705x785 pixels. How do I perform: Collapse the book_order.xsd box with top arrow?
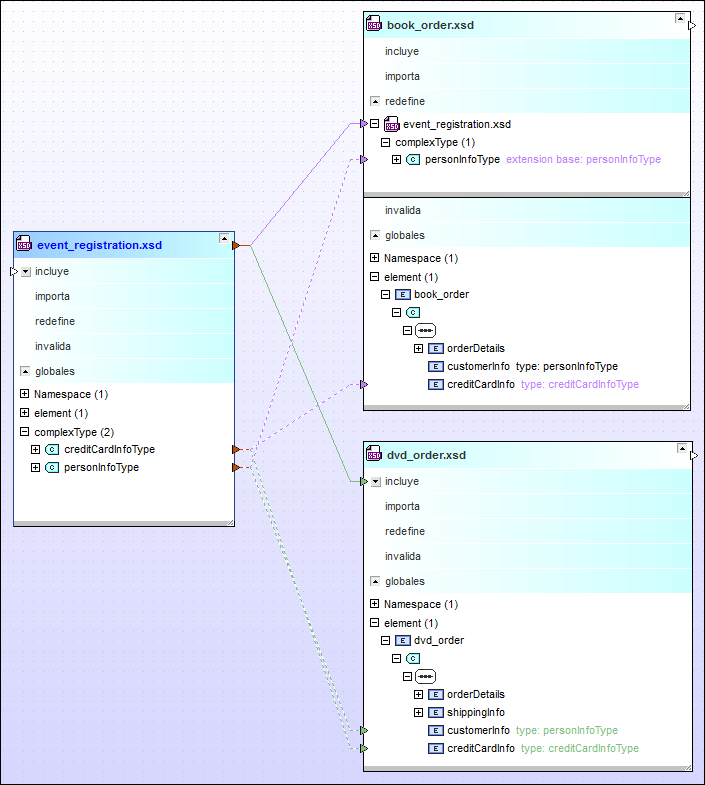[x=679, y=20]
